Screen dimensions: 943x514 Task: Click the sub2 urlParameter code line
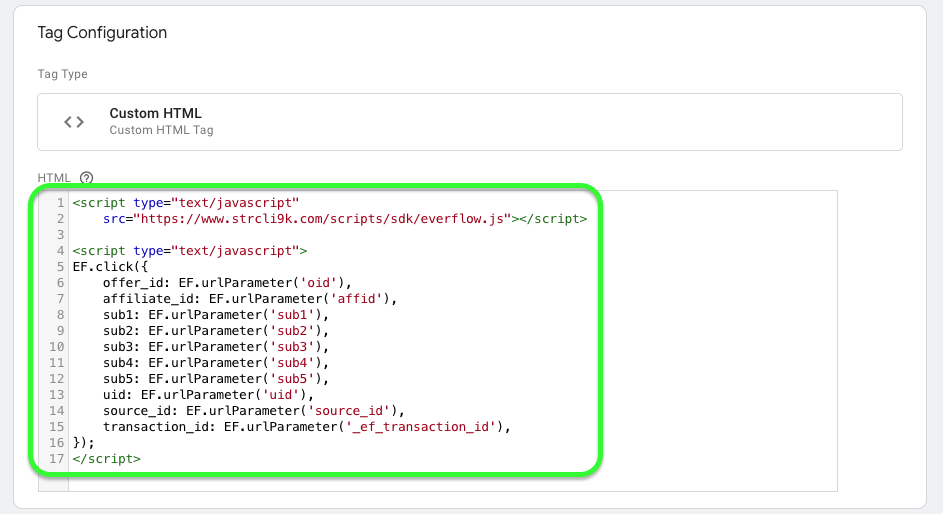tap(216, 331)
